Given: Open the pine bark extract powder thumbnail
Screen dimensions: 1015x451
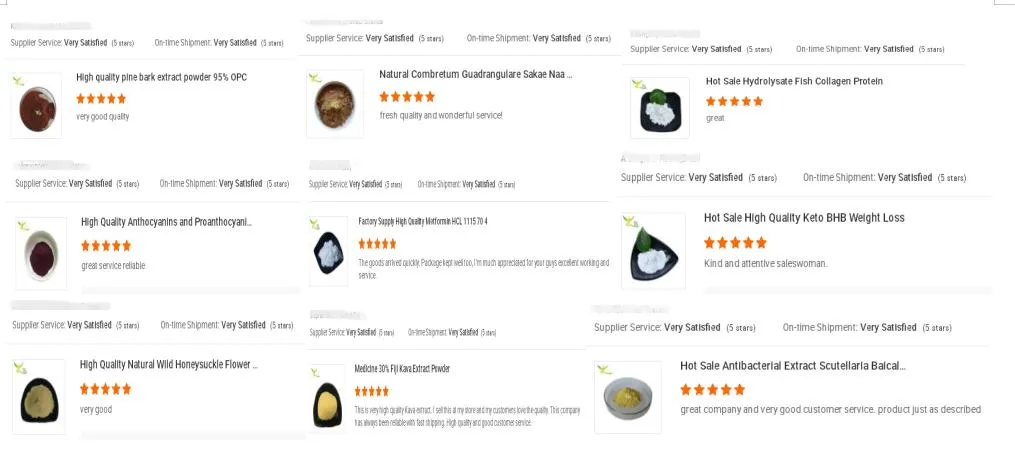Looking at the screenshot, I should tap(36, 106).
